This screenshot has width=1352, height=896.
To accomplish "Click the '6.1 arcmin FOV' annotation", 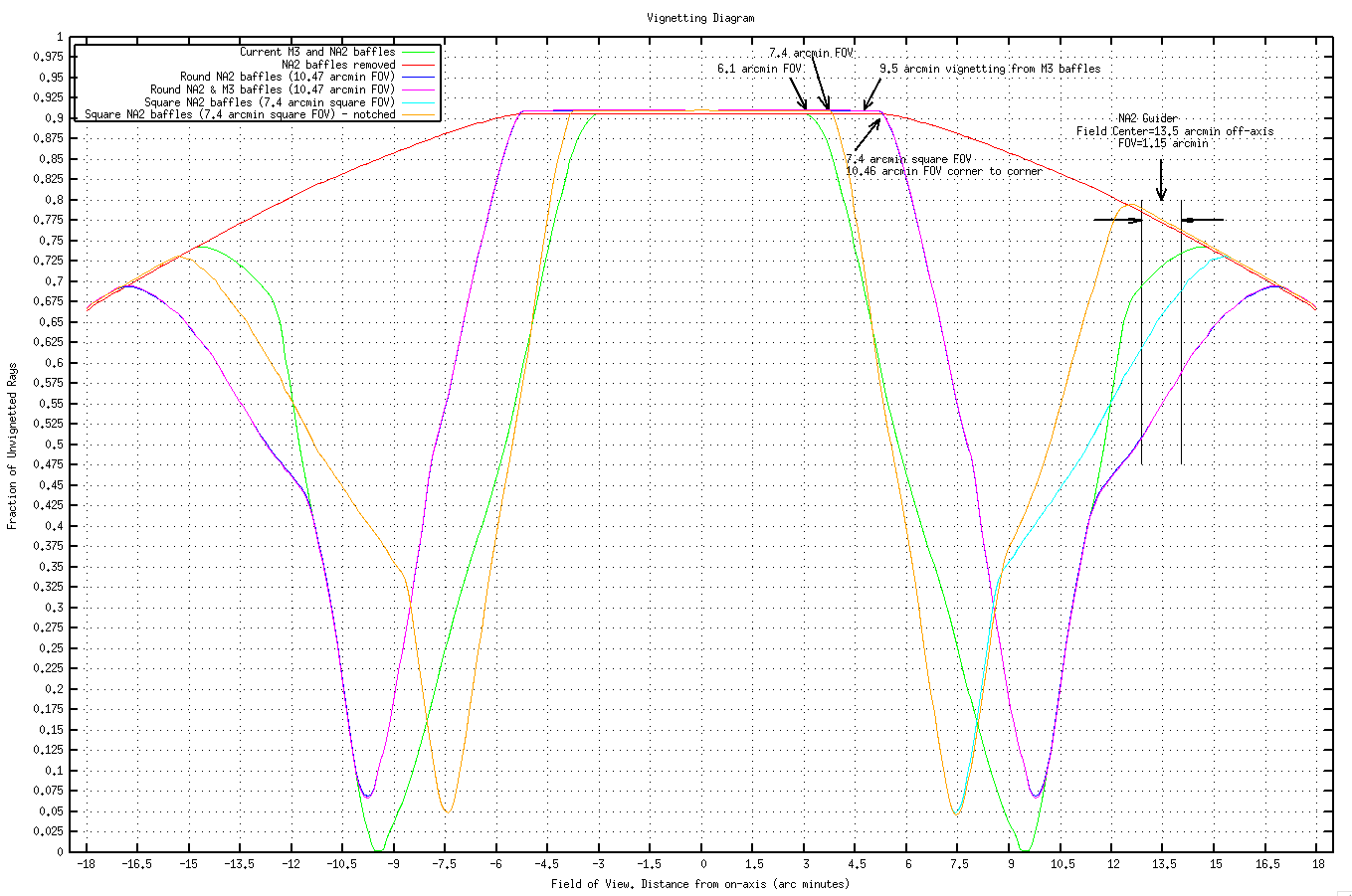I will click(x=759, y=69).
